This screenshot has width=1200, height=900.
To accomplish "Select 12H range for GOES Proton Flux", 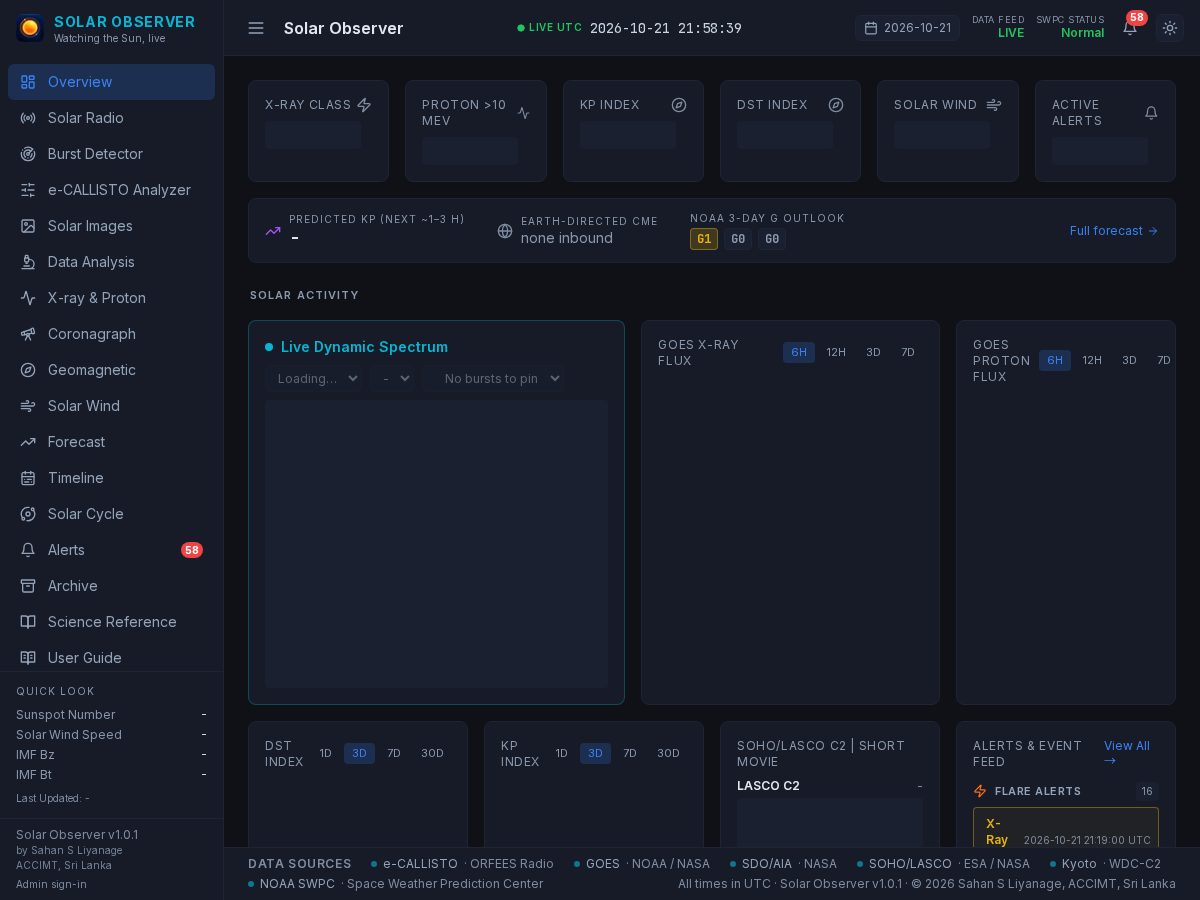I will 1092,360.
